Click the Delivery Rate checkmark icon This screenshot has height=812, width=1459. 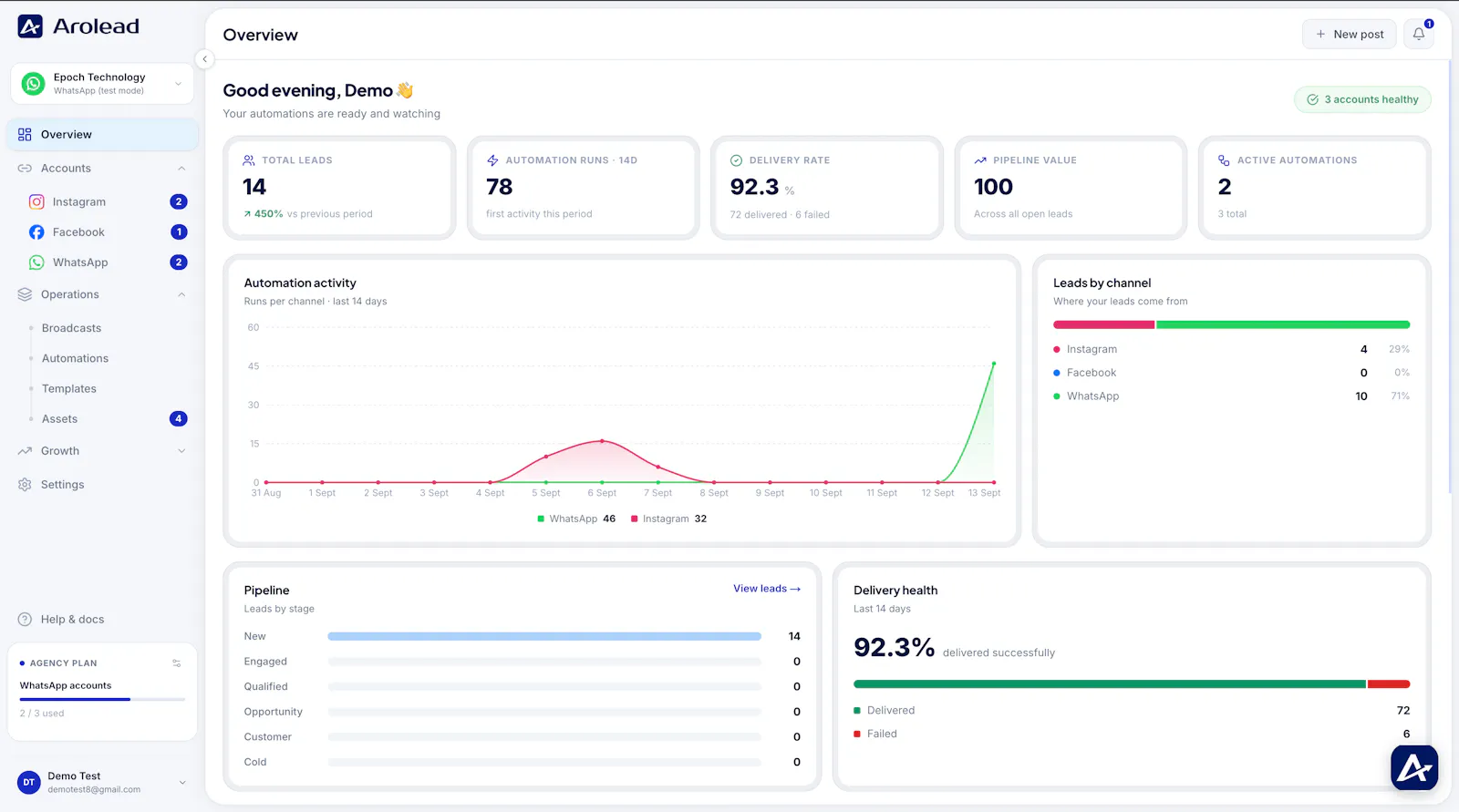tap(736, 160)
